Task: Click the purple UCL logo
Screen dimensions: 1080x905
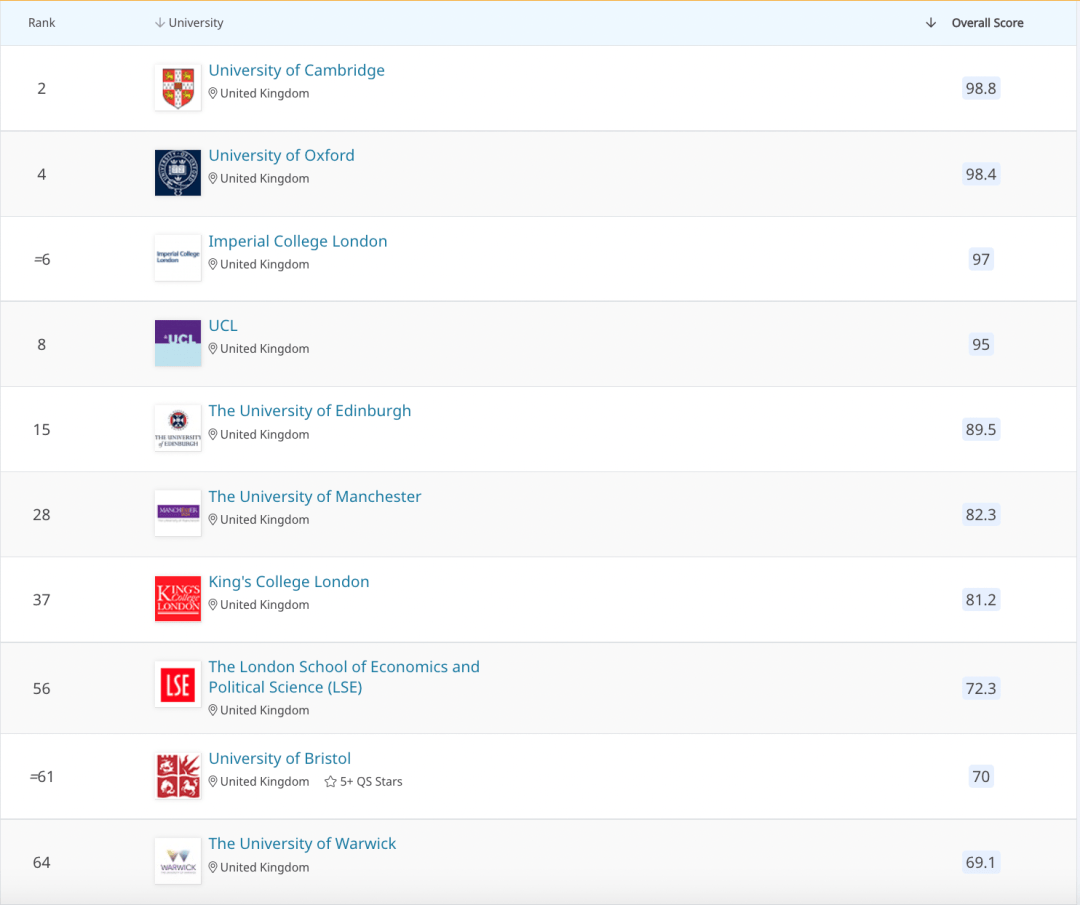Action: (177, 343)
